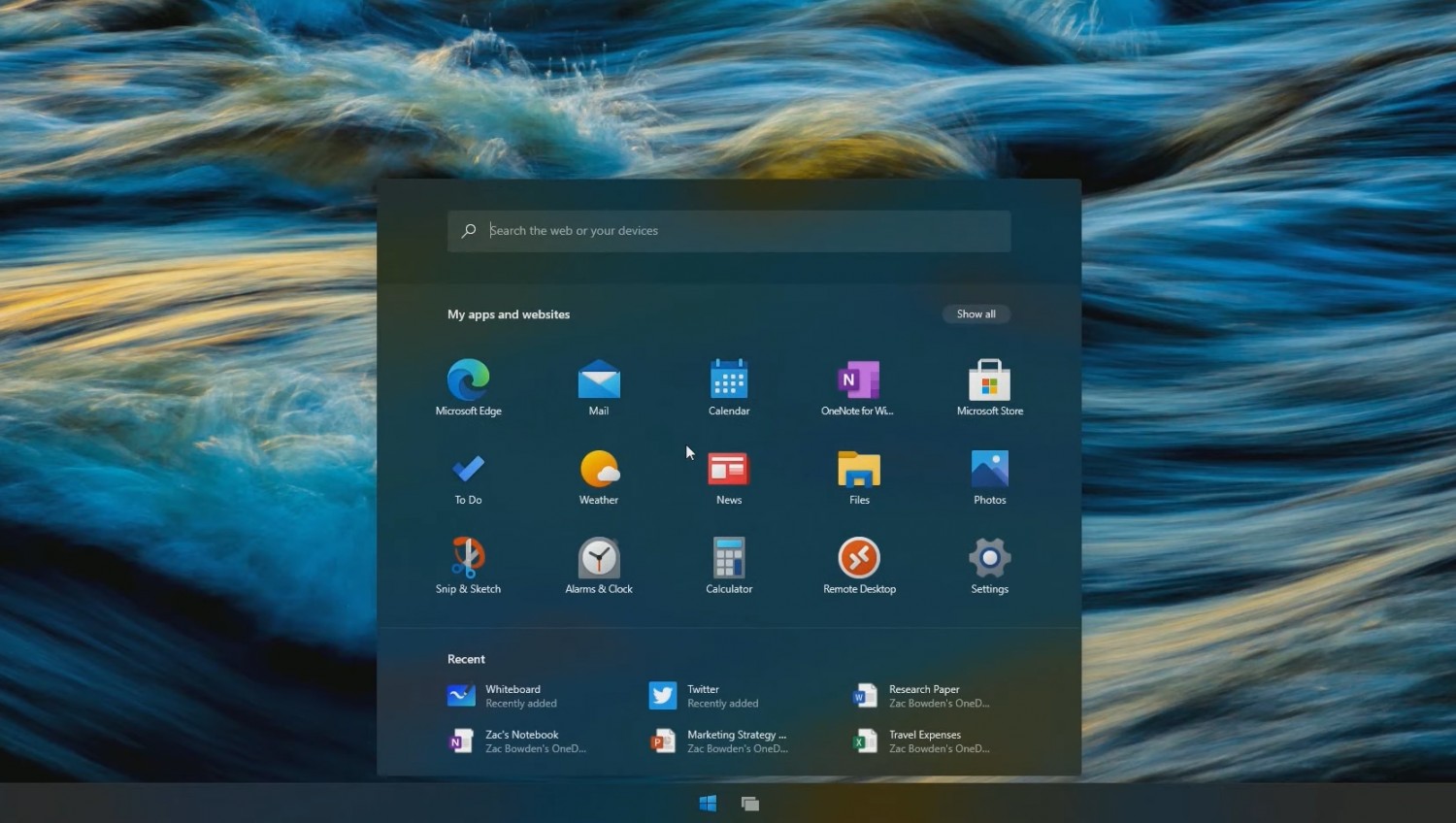
Task: Launch Remote Desktop
Action: click(859, 566)
